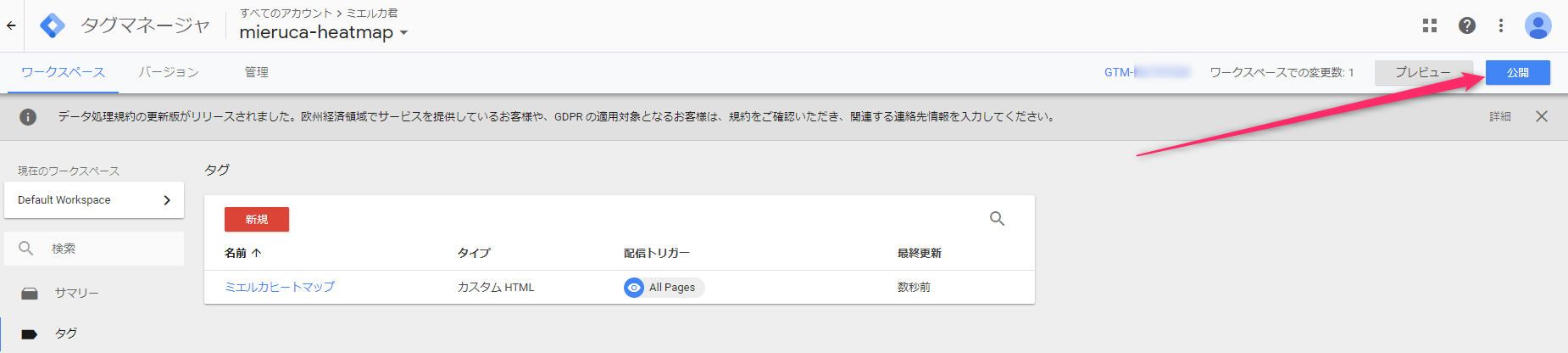Switch to the バージョン tab
This screenshot has height=353, width=1568.
[169, 72]
